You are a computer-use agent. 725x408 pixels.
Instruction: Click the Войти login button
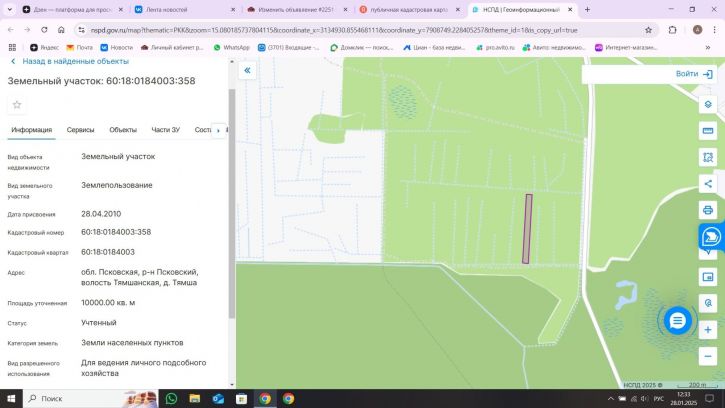point(694,74)
